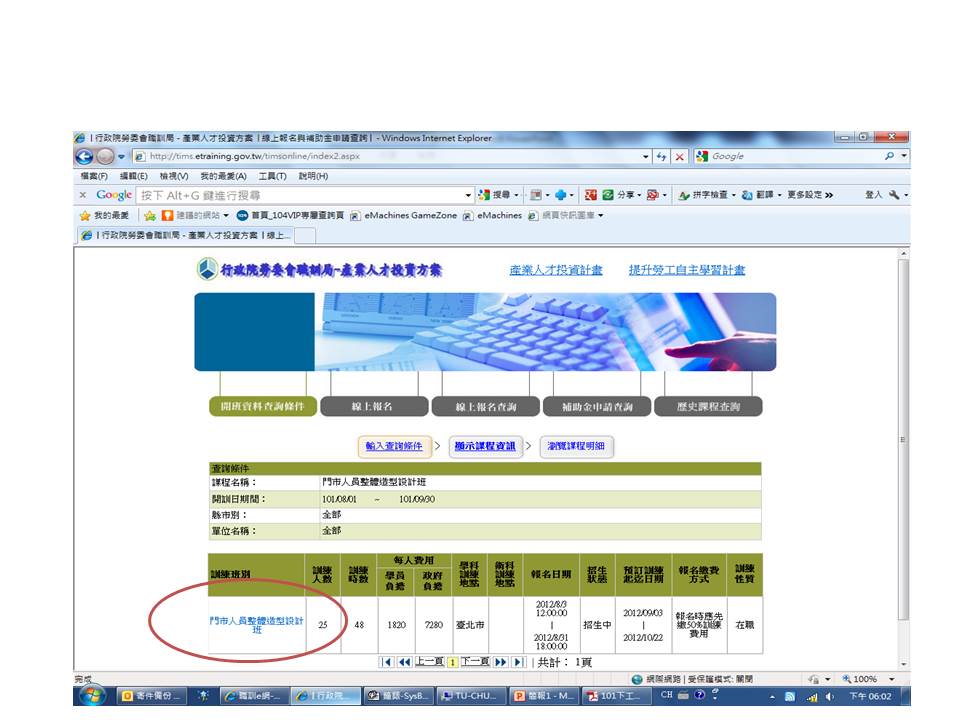
Task: Open the 100% zoom level dropdown
Action: [x=891, y=679]
